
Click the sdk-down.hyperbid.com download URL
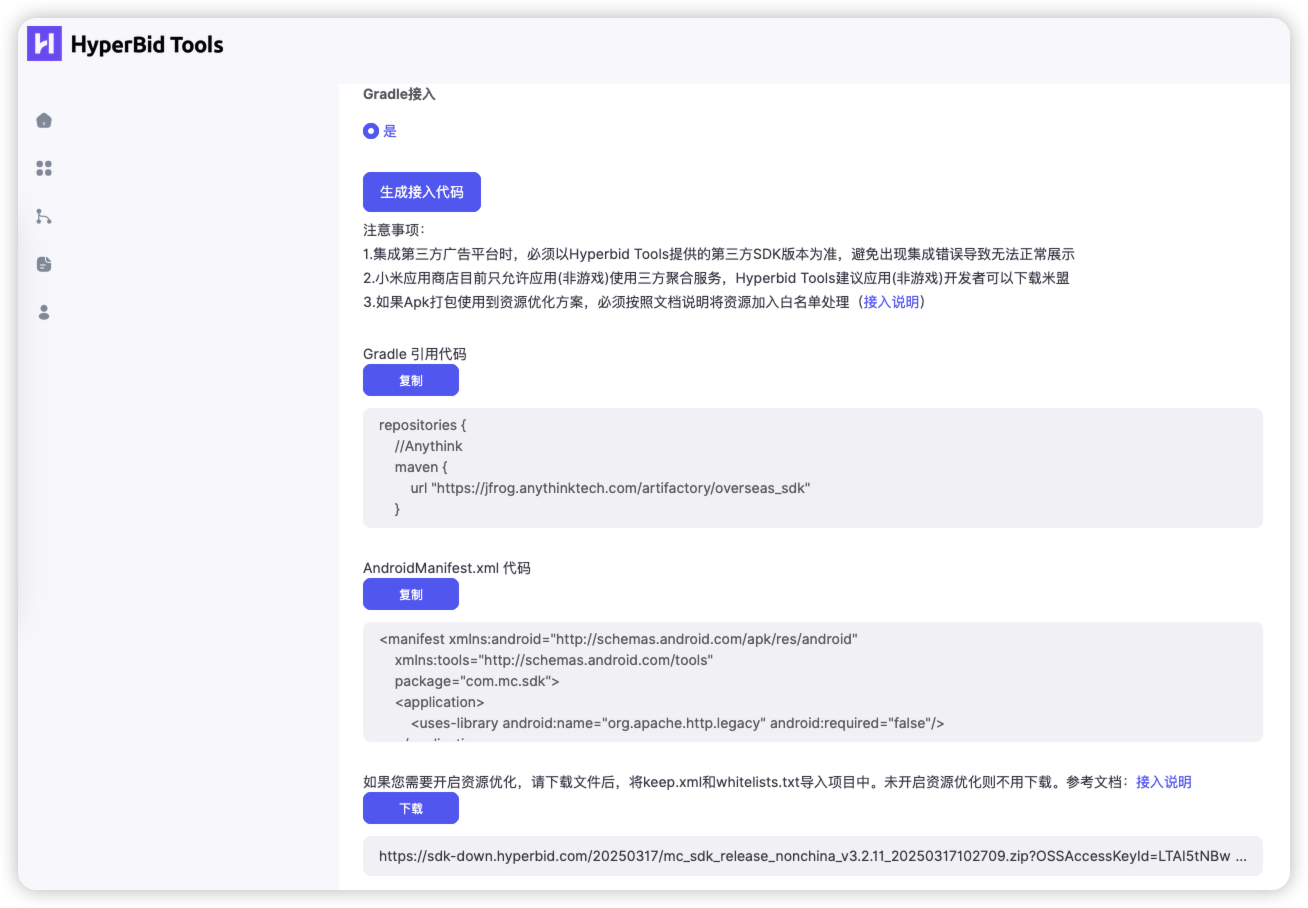click(x=813, y=856)
